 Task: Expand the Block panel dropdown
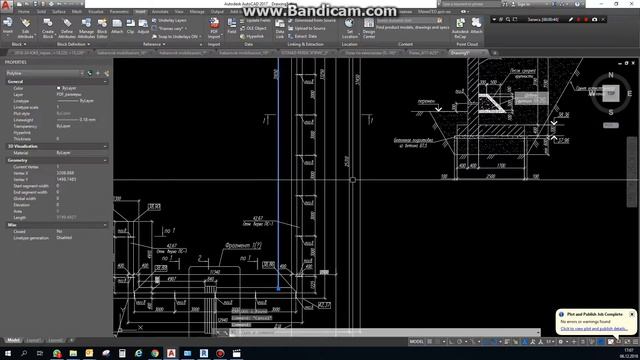click(x=19, y=44)
